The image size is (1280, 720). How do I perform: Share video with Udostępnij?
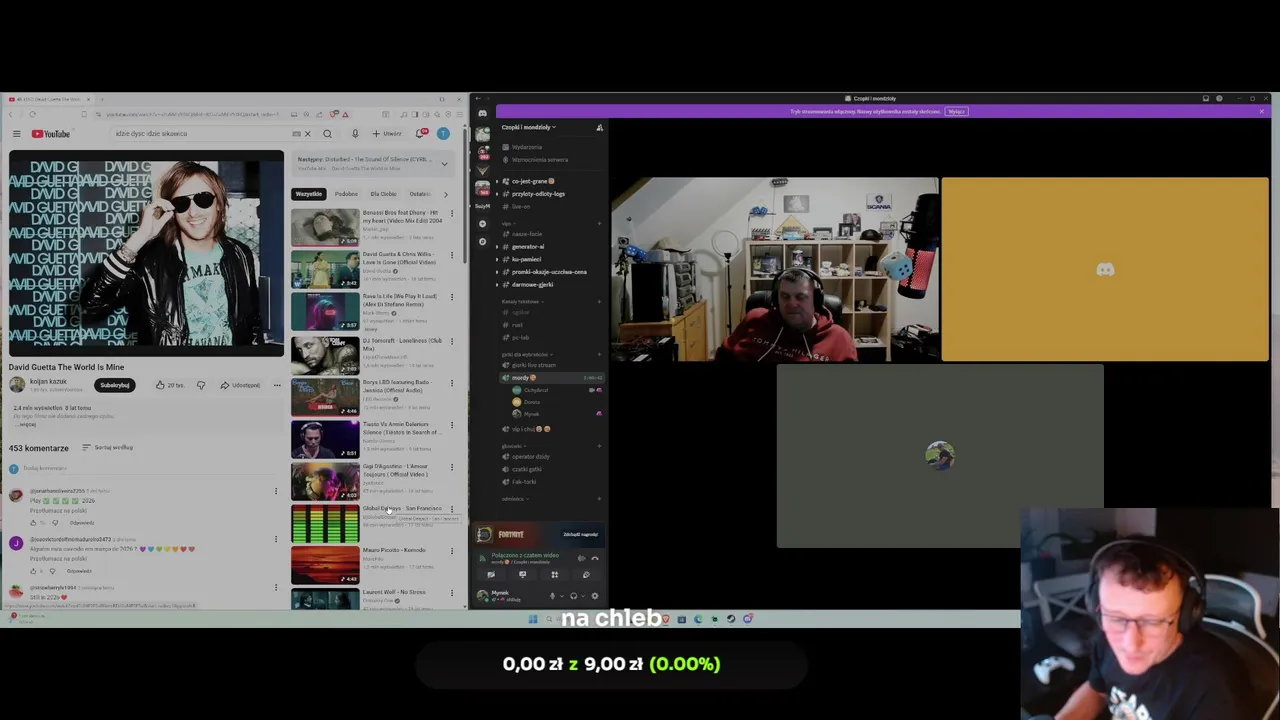(240, 385)
